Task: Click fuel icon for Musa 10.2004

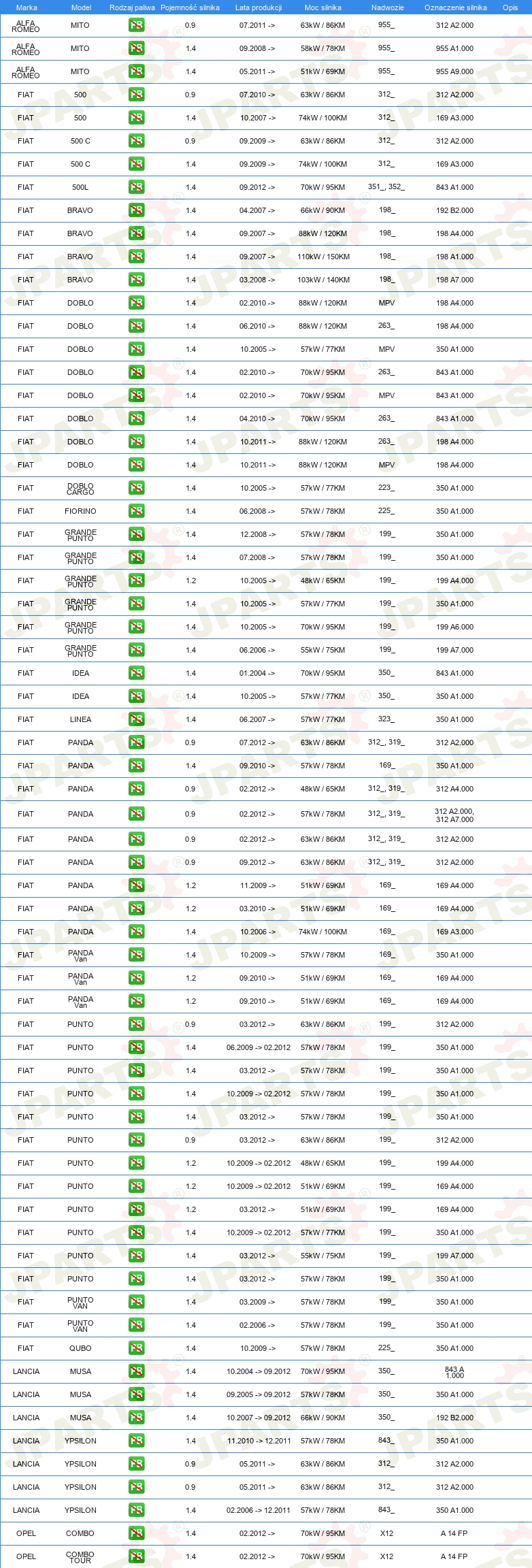Action: [x=136, y=1371]
